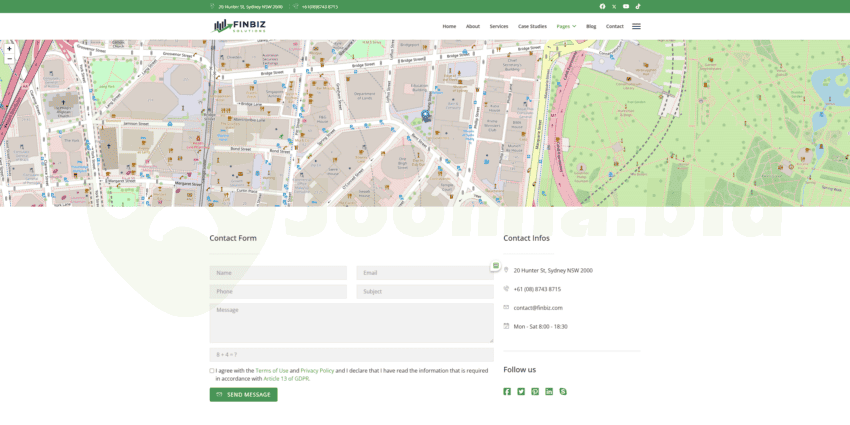Zoom in on the map
Image resolution: width=850 pixels, height=425 pixels.
tap(9, 48)
